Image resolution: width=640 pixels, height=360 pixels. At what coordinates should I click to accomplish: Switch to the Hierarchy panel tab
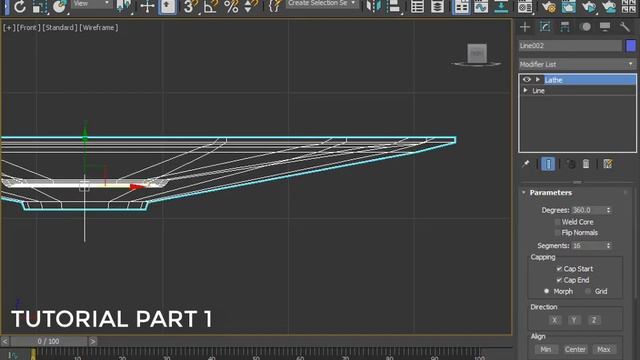pyautogui.click(x=565, y=27)
